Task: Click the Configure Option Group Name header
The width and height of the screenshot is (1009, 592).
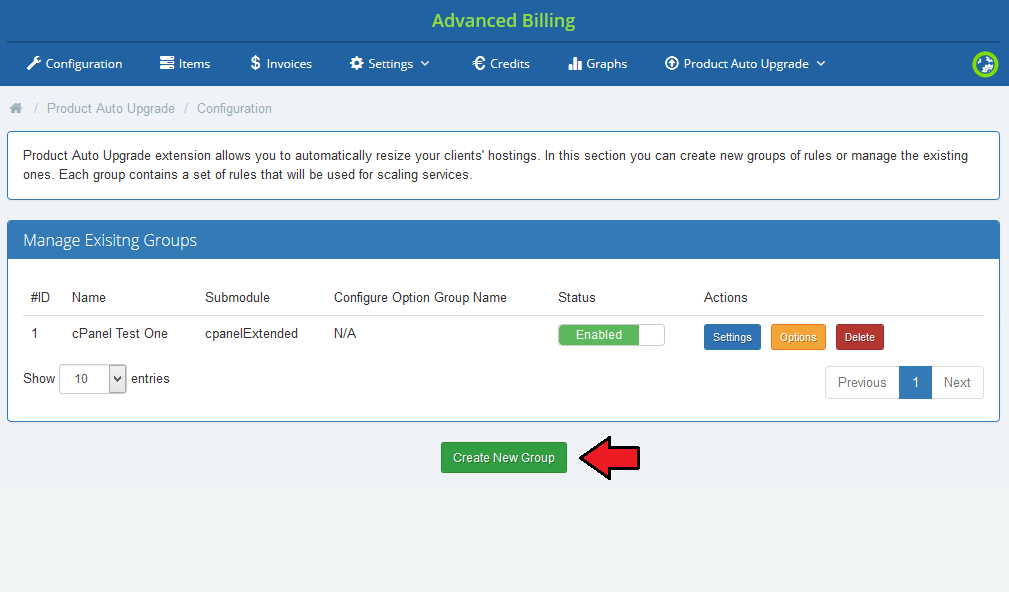Action: click(420, 297)
